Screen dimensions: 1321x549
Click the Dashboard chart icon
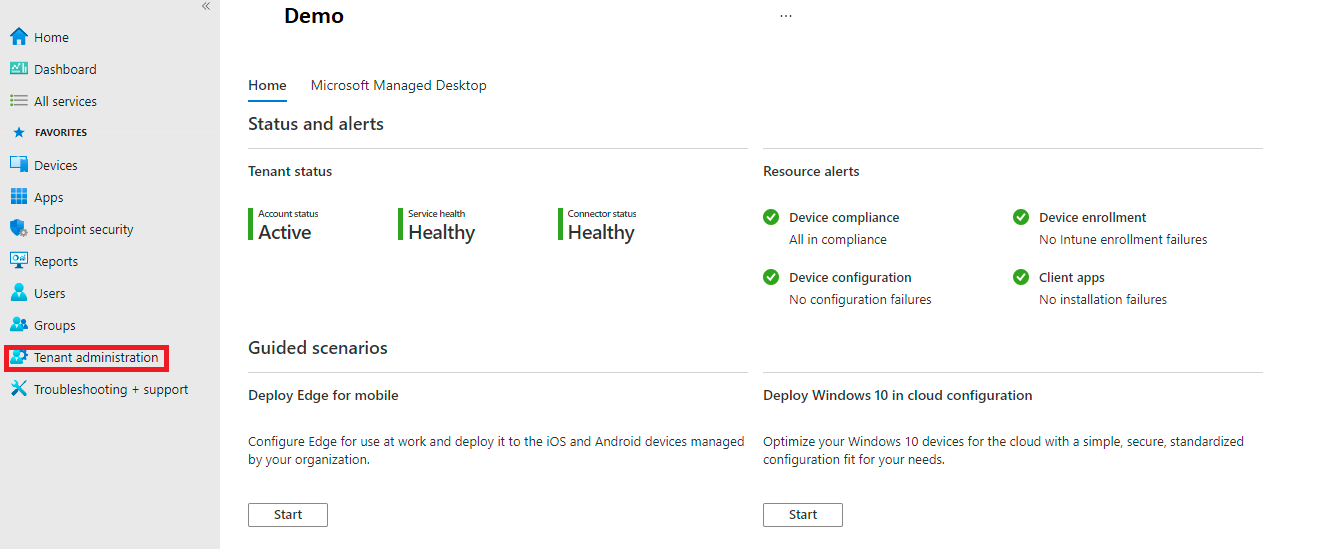point(19,69)
